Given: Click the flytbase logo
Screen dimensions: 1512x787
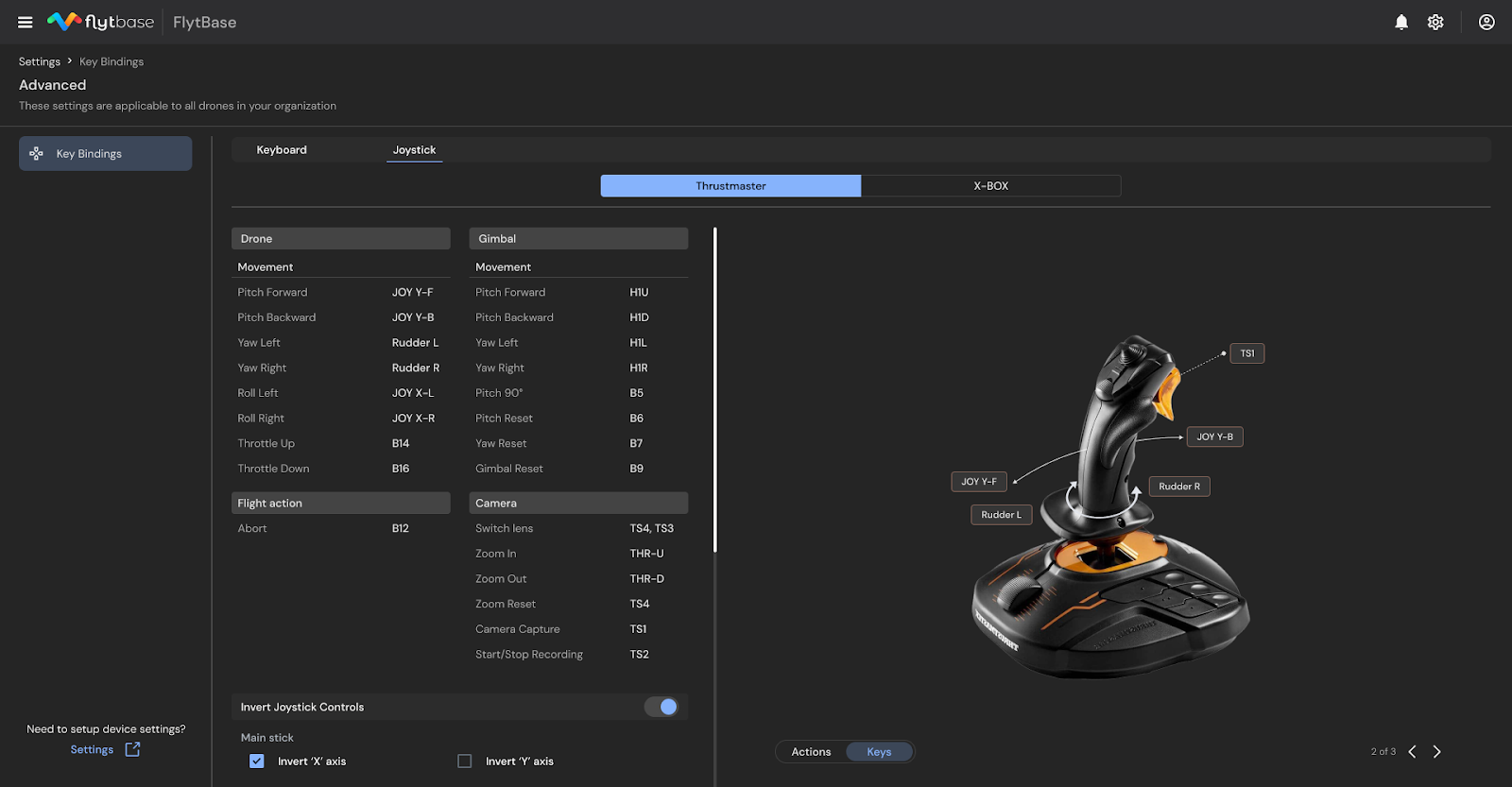Looking at the screenshot, I should [x=101, y=22].
